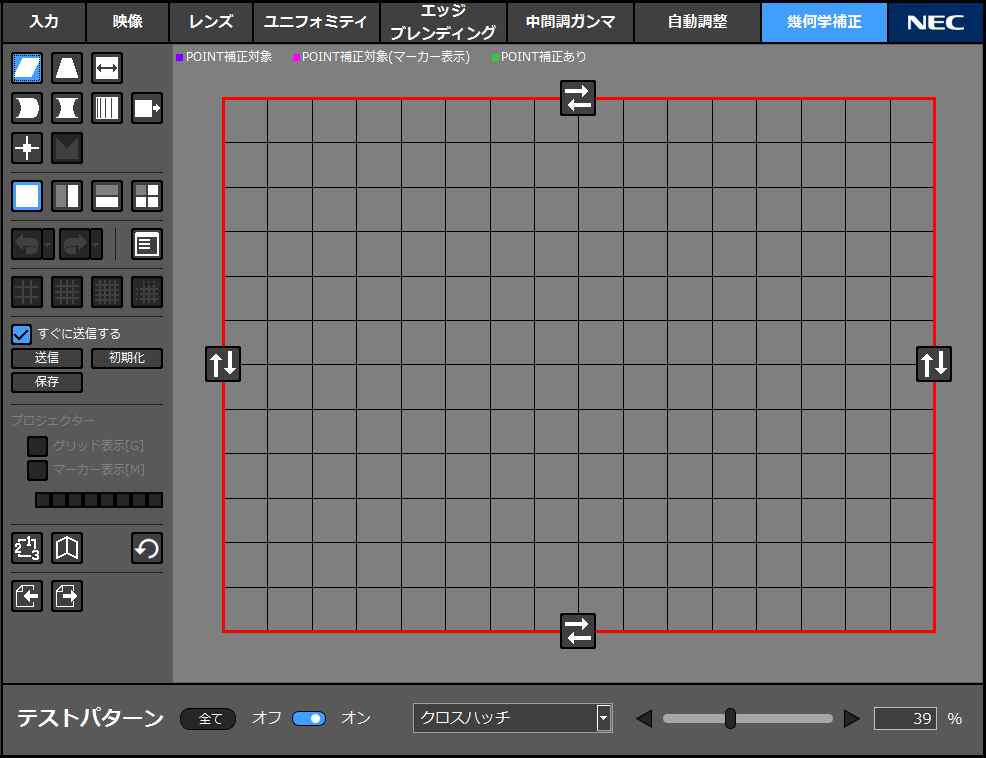This screenshot has height=758, width=986.
Task: Click the vertical flip icon on right edge
Action: pyautogui.click(x=934, y=364)
